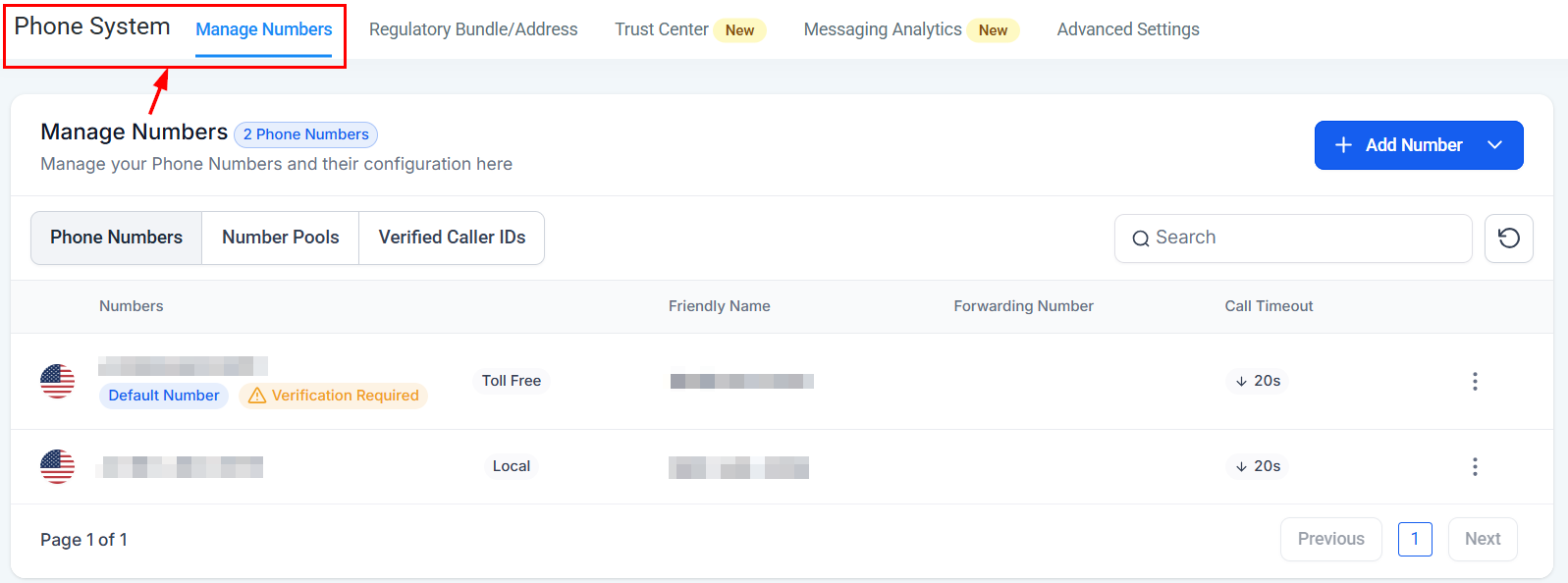The image size is (1568, 583).
Task: Open the Trust Center tab
Action: coord(661,29)
